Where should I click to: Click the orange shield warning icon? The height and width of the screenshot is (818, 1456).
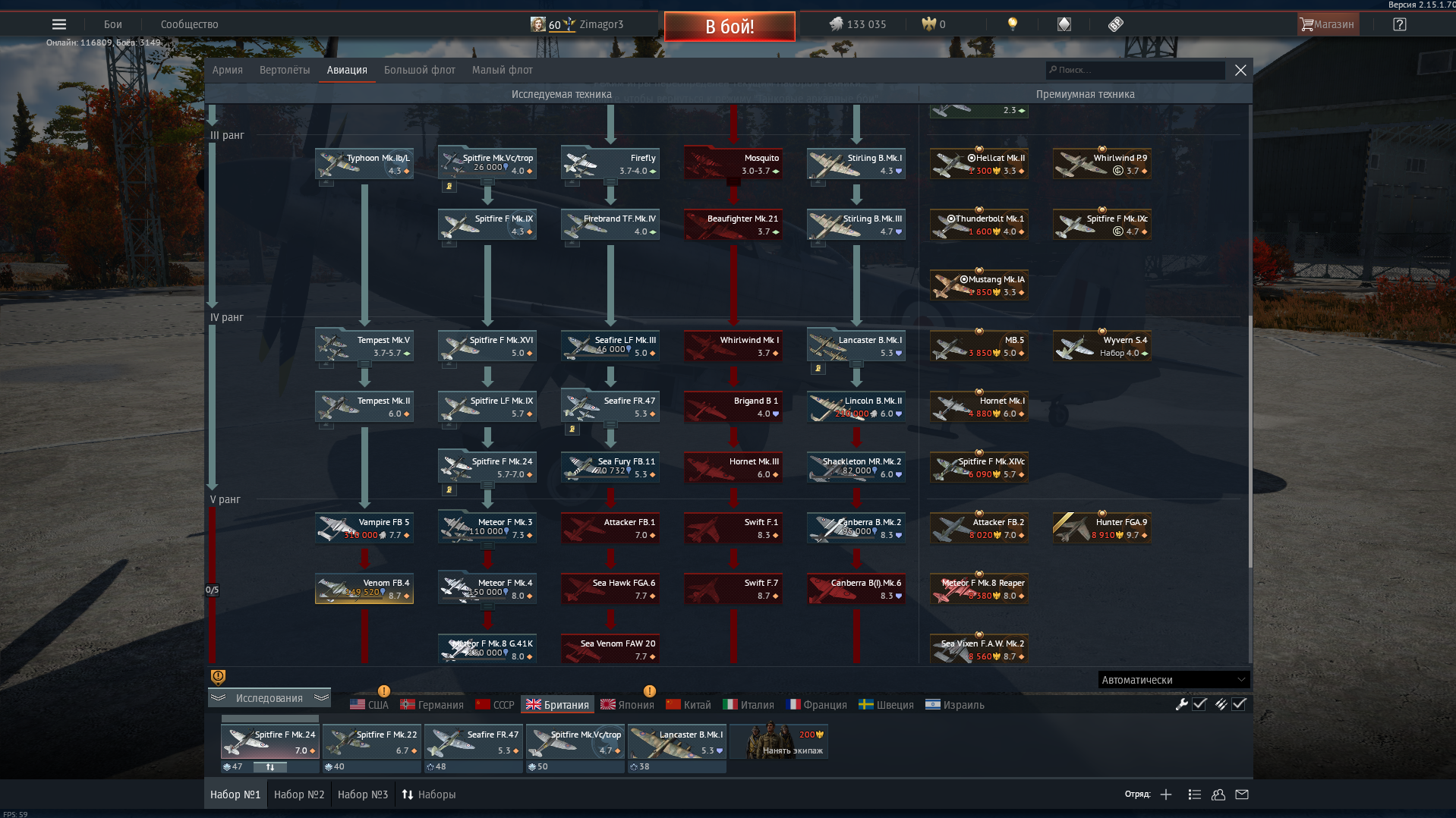218,677
